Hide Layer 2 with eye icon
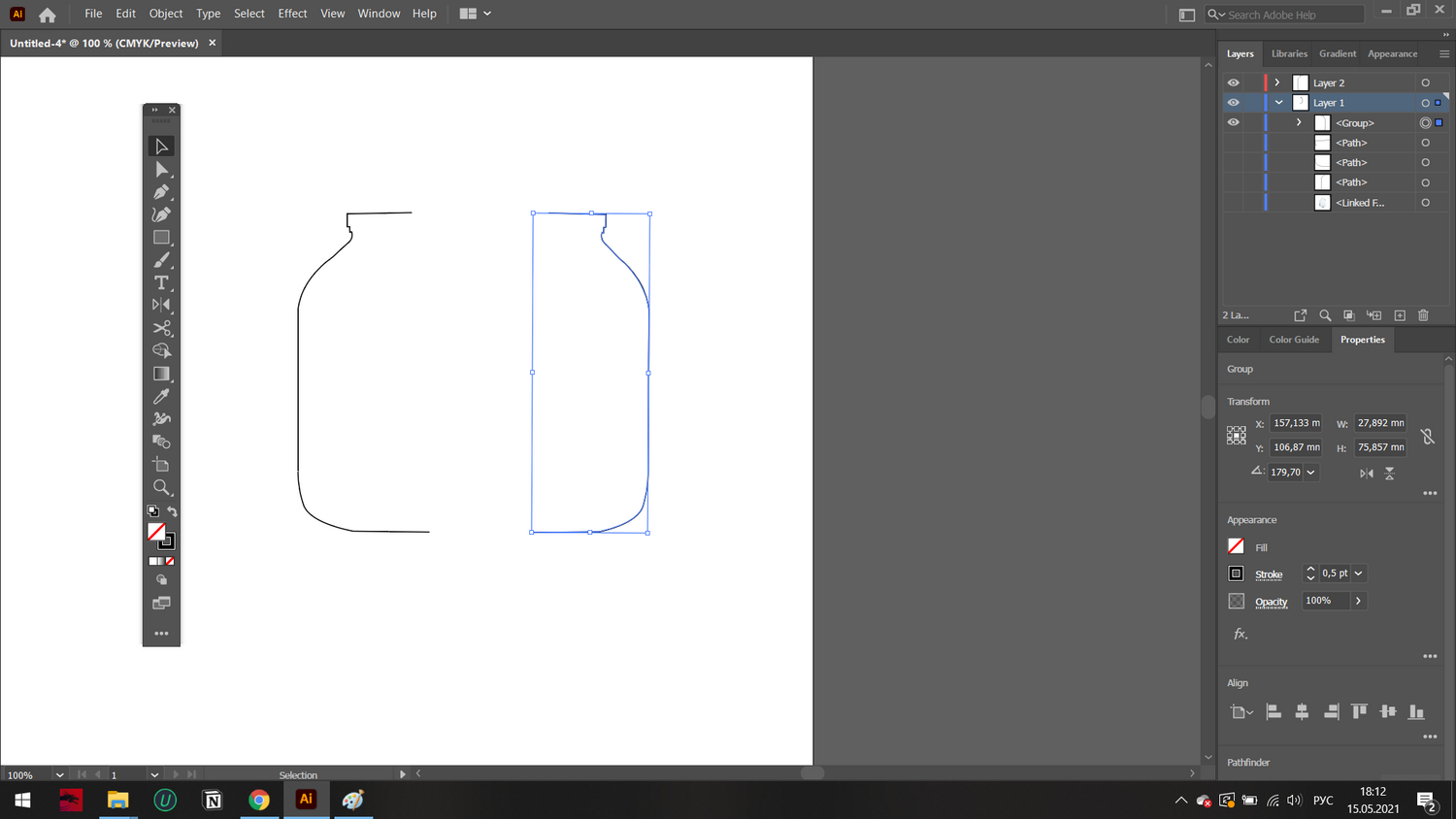1456x819 pixels. click(1233, 83)
